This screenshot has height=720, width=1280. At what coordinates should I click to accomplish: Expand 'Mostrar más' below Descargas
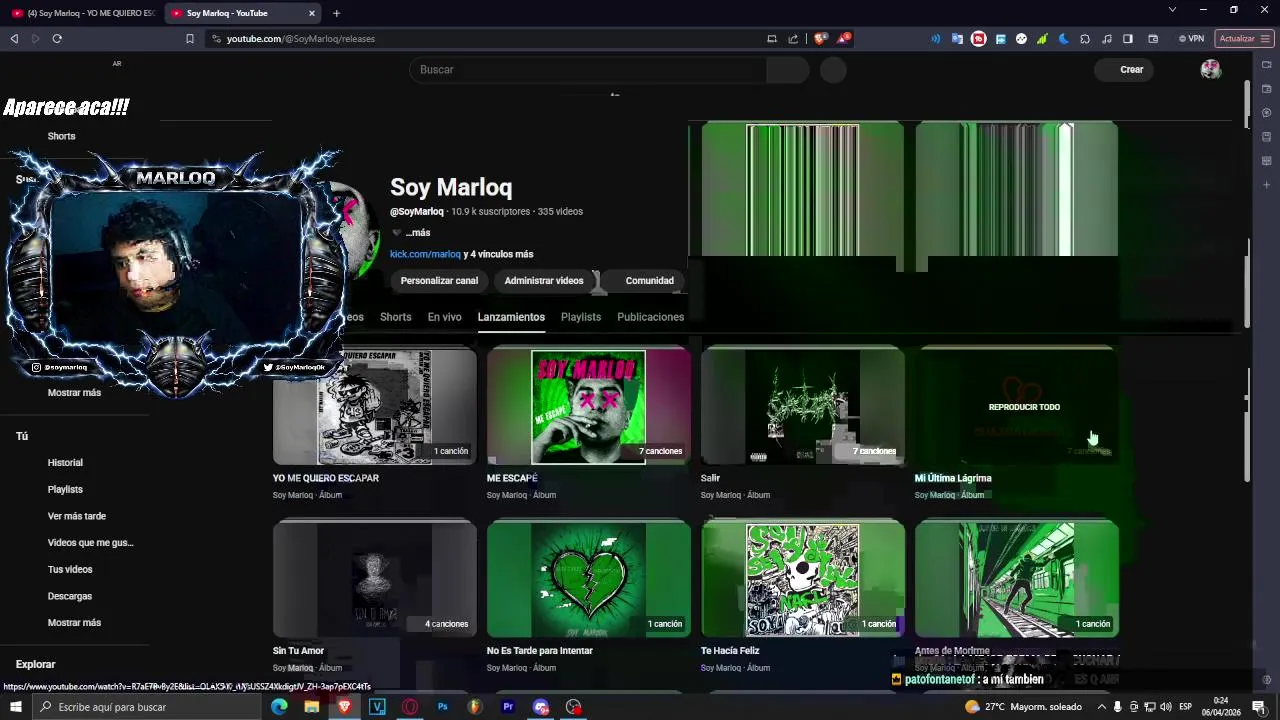coord(74,623)
